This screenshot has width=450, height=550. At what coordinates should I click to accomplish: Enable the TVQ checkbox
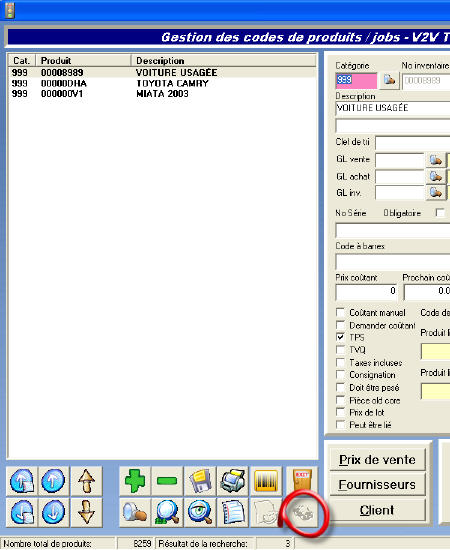[x=340, y=349]
